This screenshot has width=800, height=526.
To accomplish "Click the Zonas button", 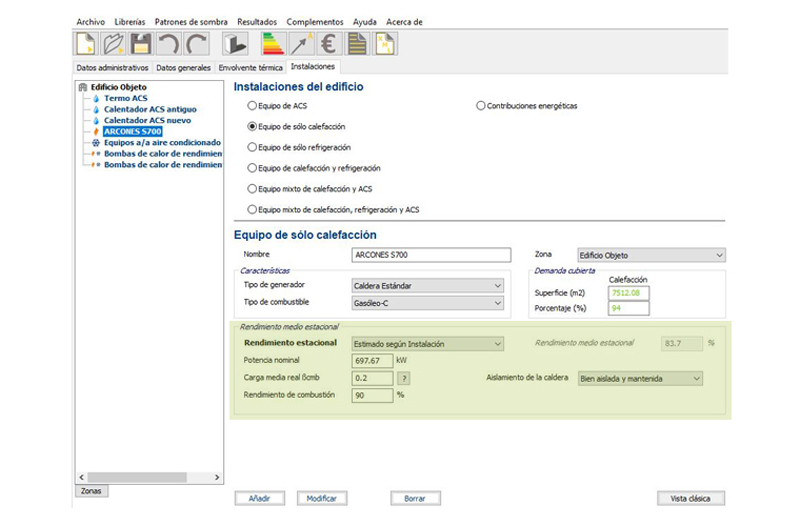I will pyautogui.click(x=91, y=491).
